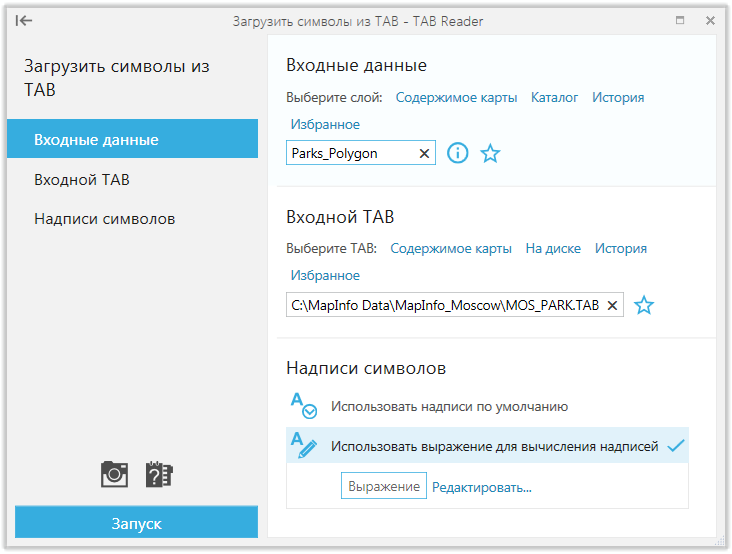Image resolution: width=732 pixels, height=554 pixels.
Task: Start the tool with 'Запуск' button
Action: (136, 523)
